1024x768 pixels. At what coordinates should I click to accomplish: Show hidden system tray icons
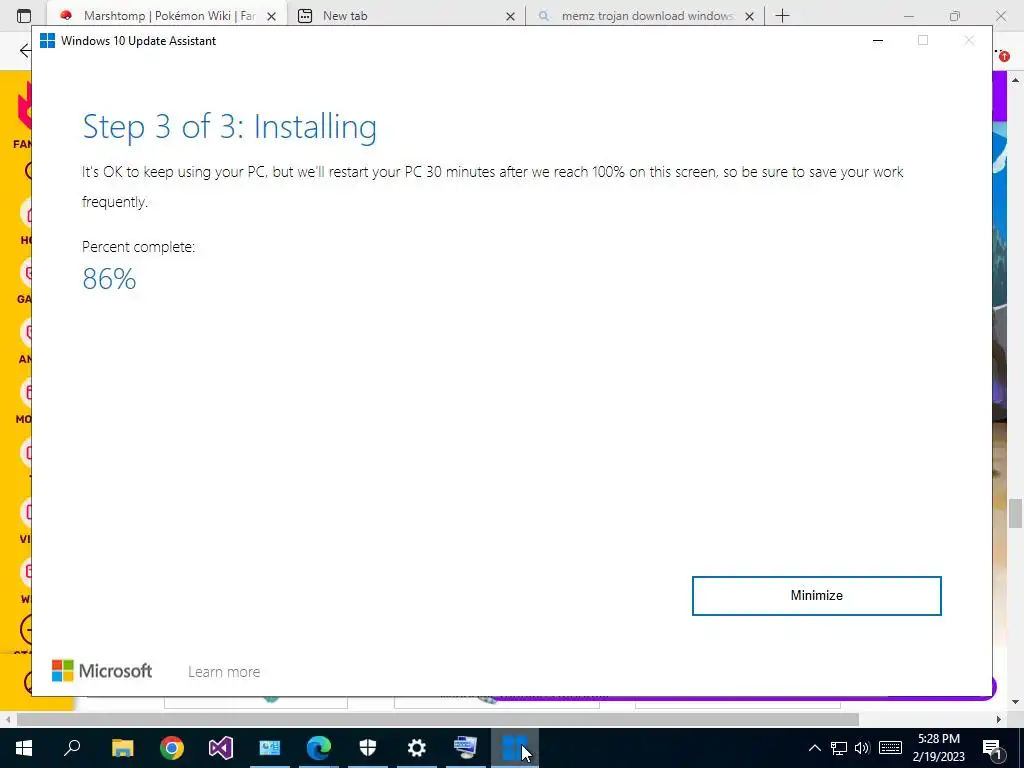tap(814, 748)
